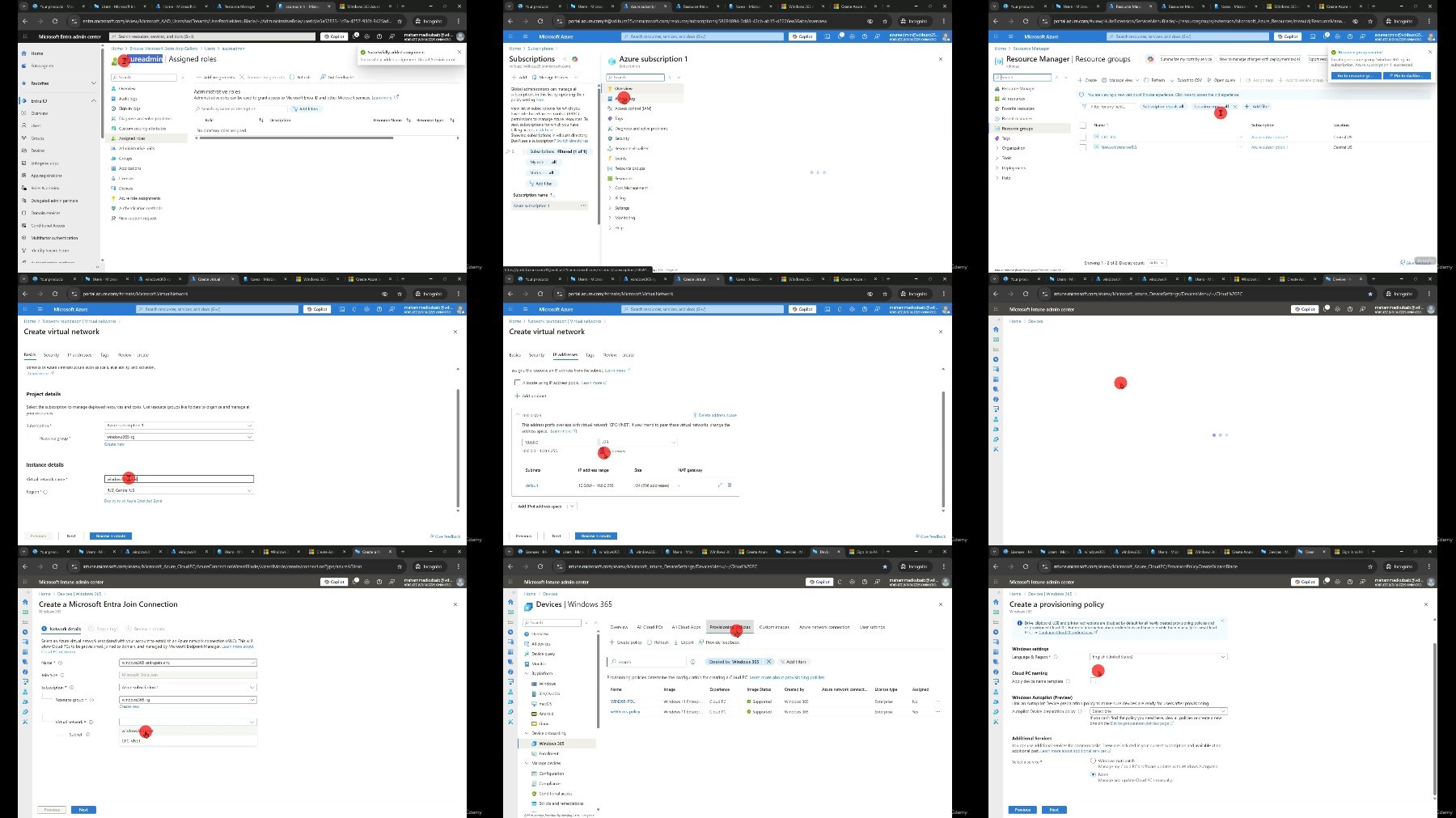Open Subscription dropdown in virtual network Project details
This screenshot has width=1456, height=818.
click(179, 426)
